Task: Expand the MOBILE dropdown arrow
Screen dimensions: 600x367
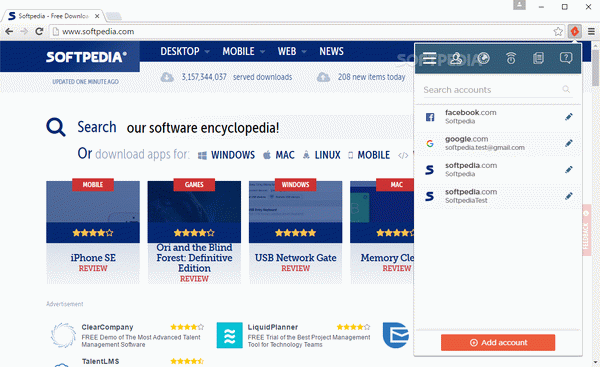Action: click(x=262, y=51)
